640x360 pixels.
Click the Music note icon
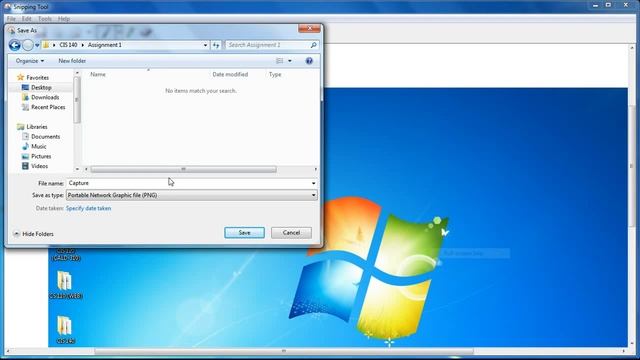pos(25,147)
